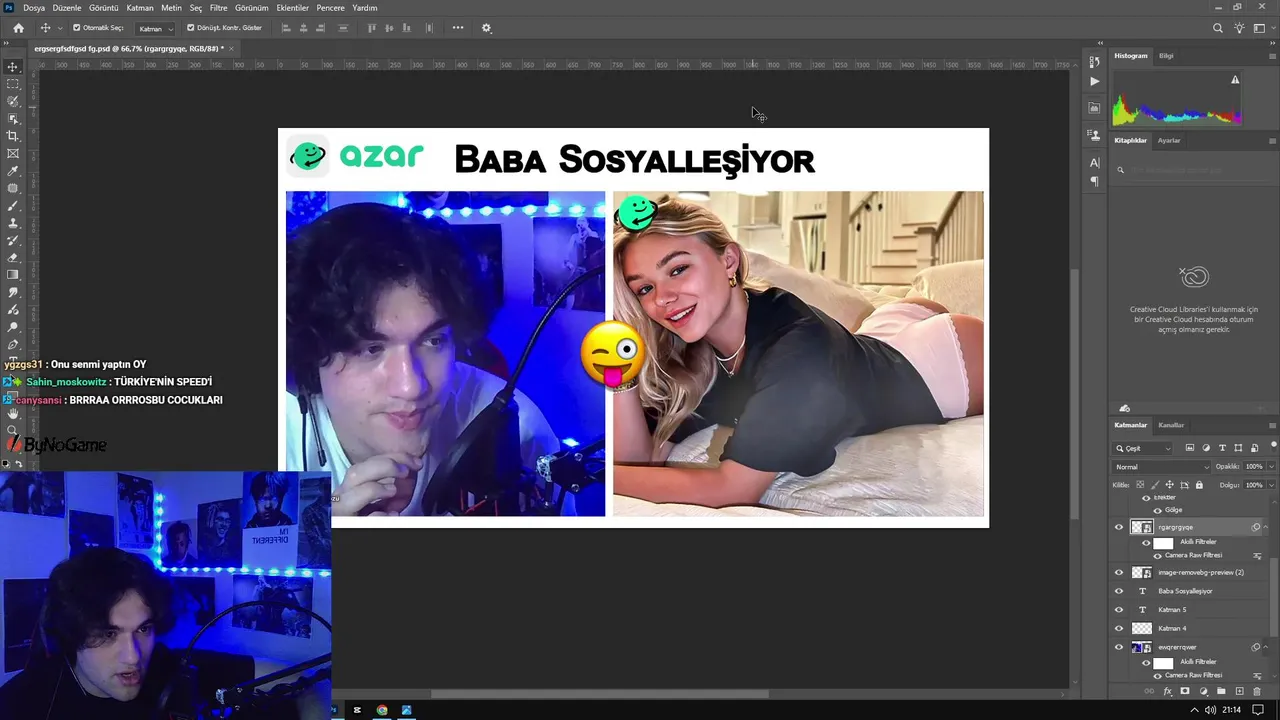Open the Katman auto-select dropdown

coord(155,28)
